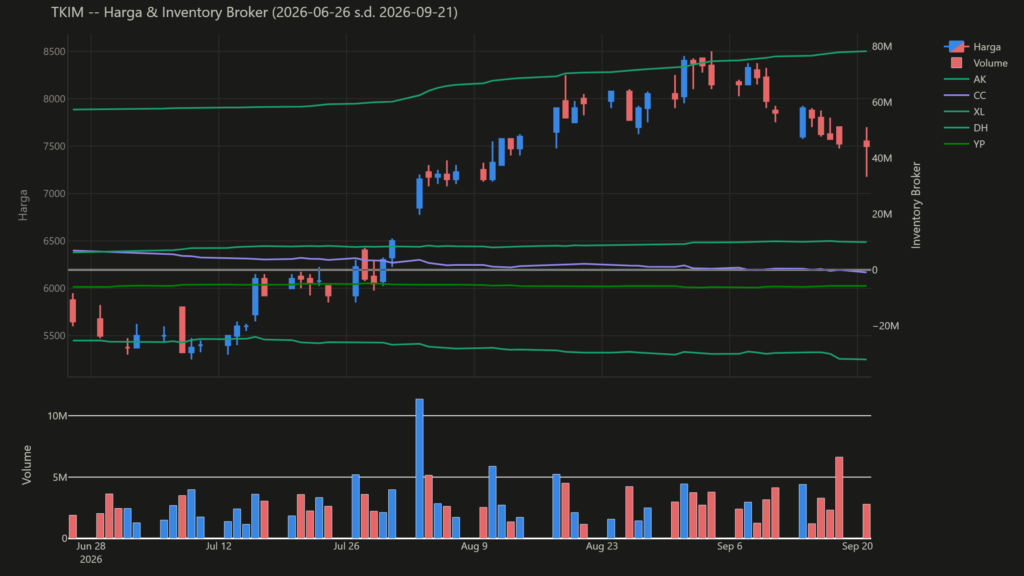1024x576 pixels.
Task: Hide the CC broker legend entry
Action: 965,95
